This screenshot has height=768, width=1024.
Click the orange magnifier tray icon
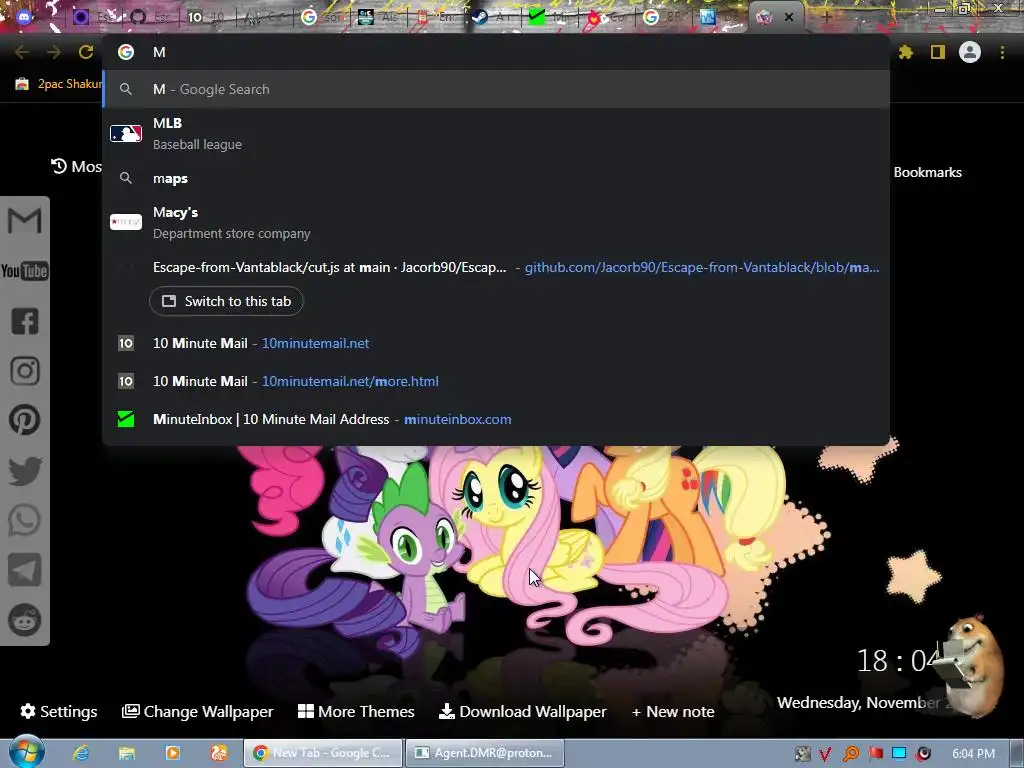coord(850,754)
